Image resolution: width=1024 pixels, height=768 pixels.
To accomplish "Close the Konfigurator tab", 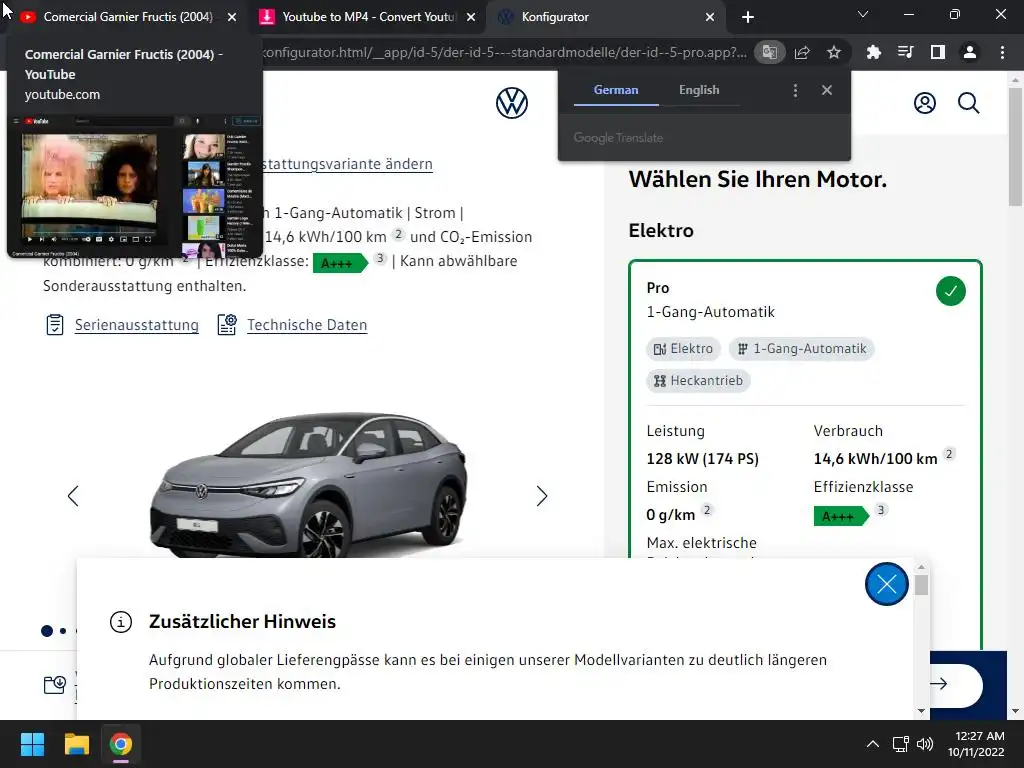I will click(x=710, y=17).
